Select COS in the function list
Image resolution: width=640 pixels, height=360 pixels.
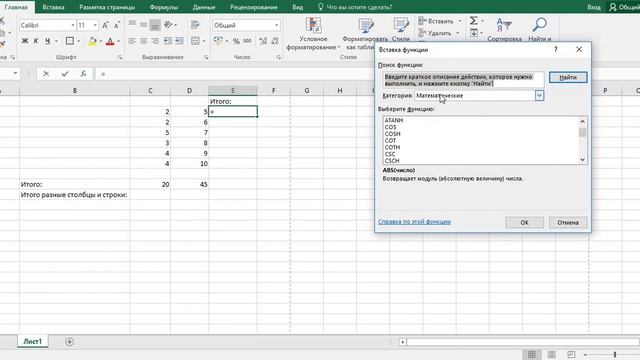390,127
